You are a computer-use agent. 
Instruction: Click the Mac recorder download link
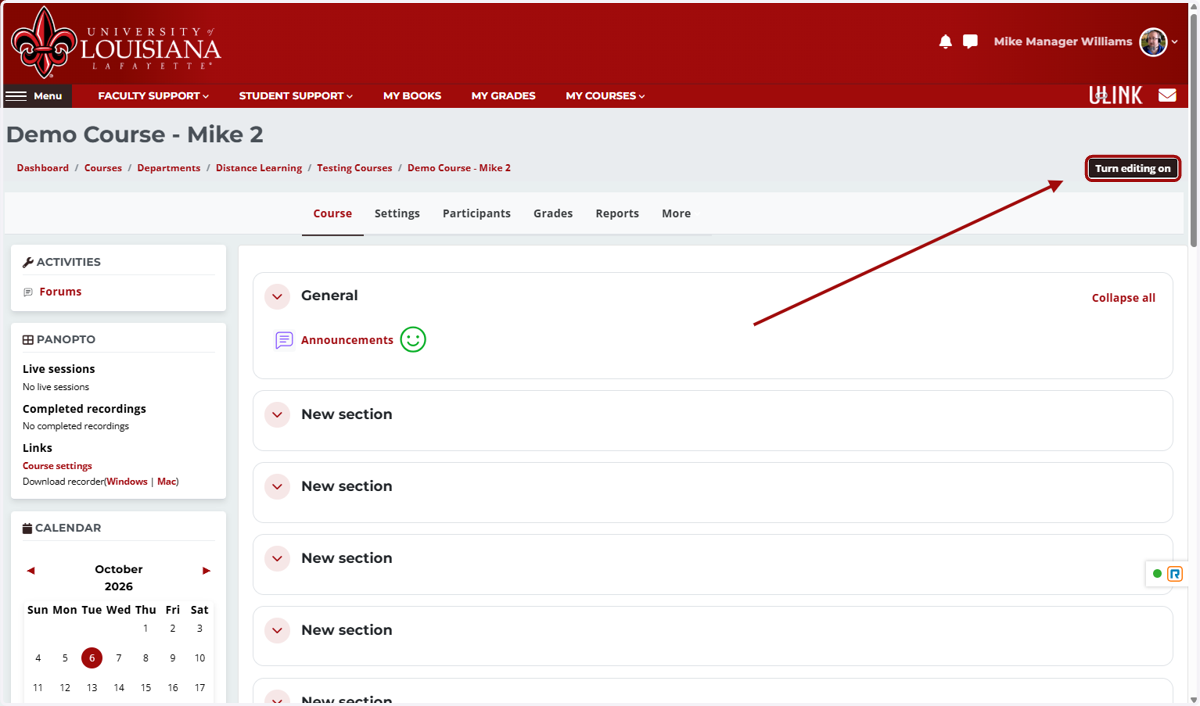coord(166,482)
